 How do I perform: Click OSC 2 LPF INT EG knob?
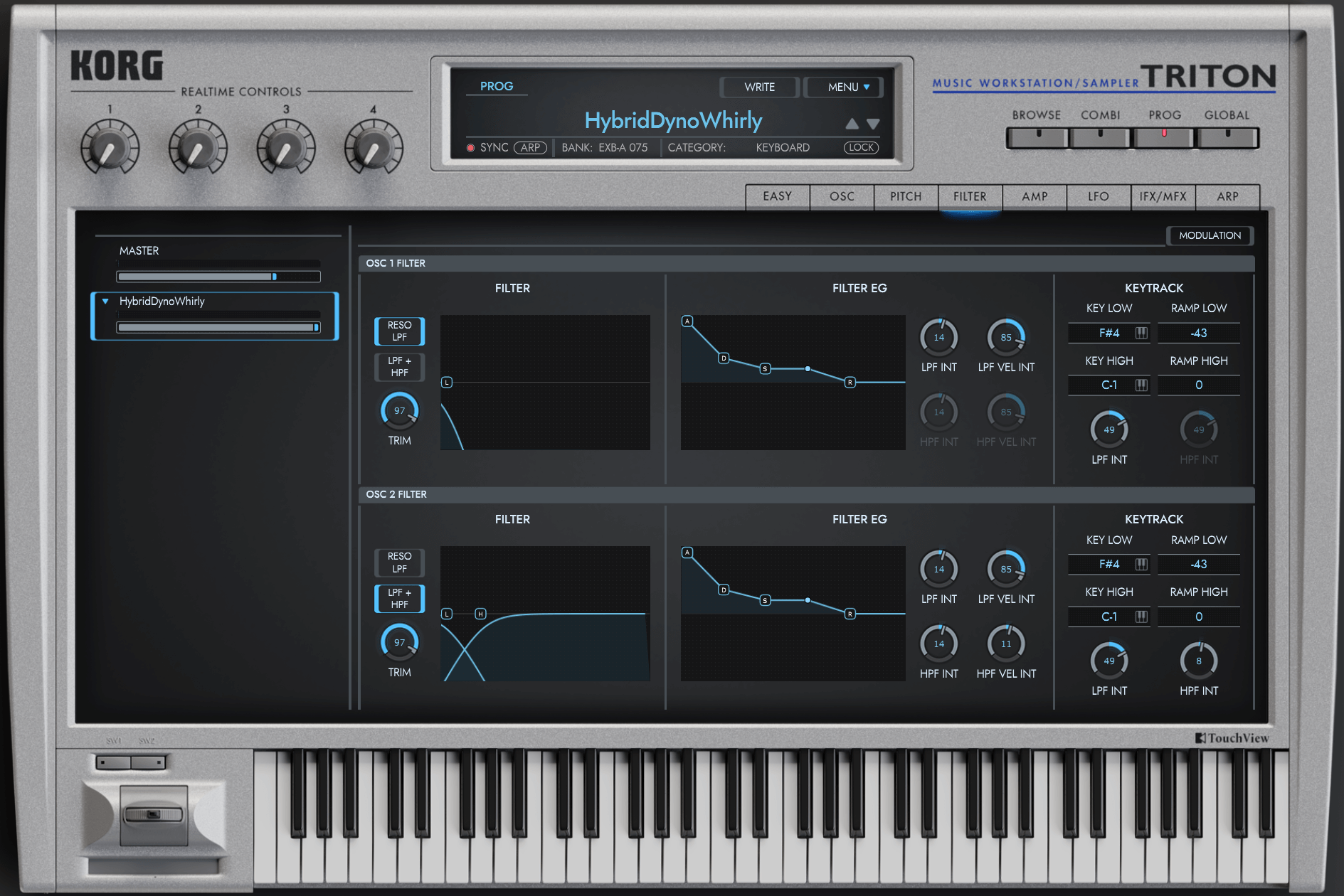939,569
